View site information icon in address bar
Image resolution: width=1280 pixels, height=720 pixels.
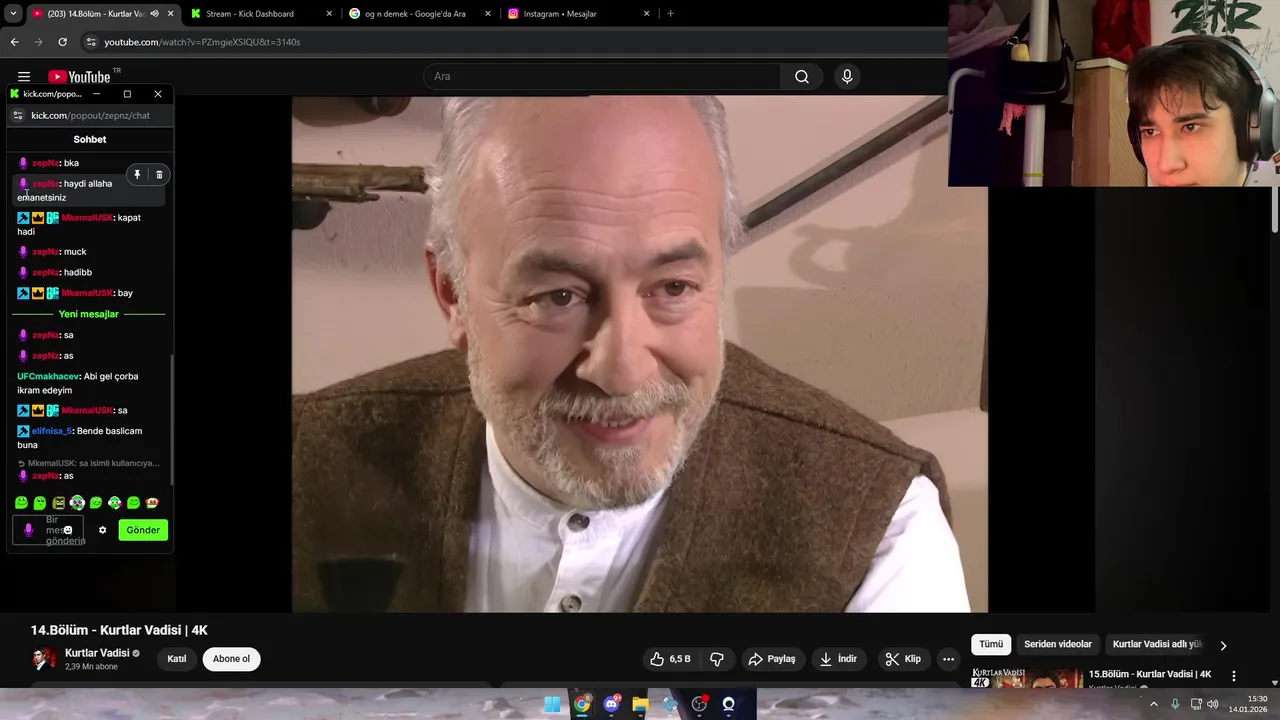pos(91,42)
